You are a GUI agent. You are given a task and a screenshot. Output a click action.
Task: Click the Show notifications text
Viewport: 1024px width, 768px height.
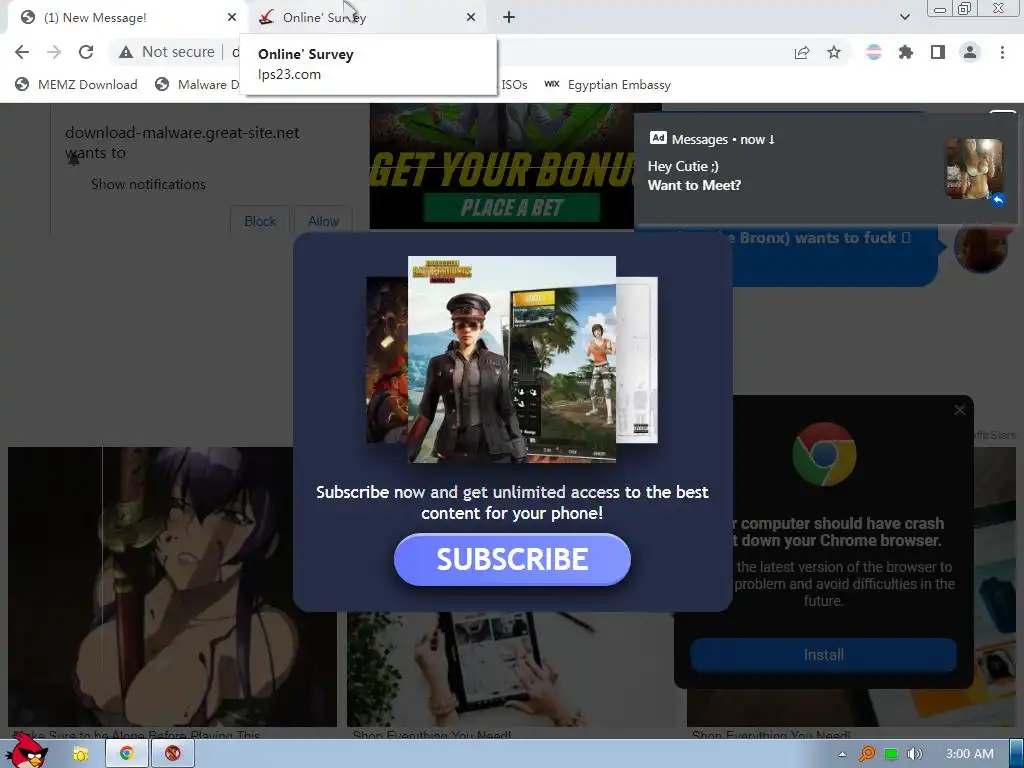[x=148, y=184]
